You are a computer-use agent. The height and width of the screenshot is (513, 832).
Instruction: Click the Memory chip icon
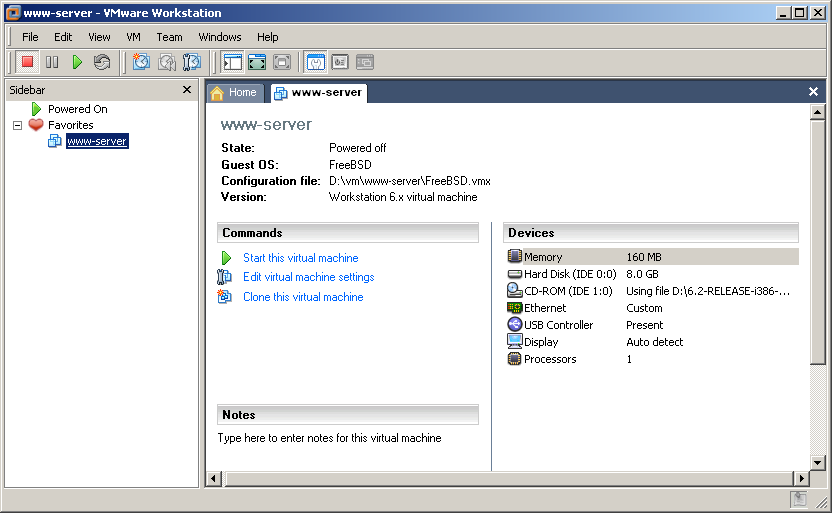pos(515,256)
